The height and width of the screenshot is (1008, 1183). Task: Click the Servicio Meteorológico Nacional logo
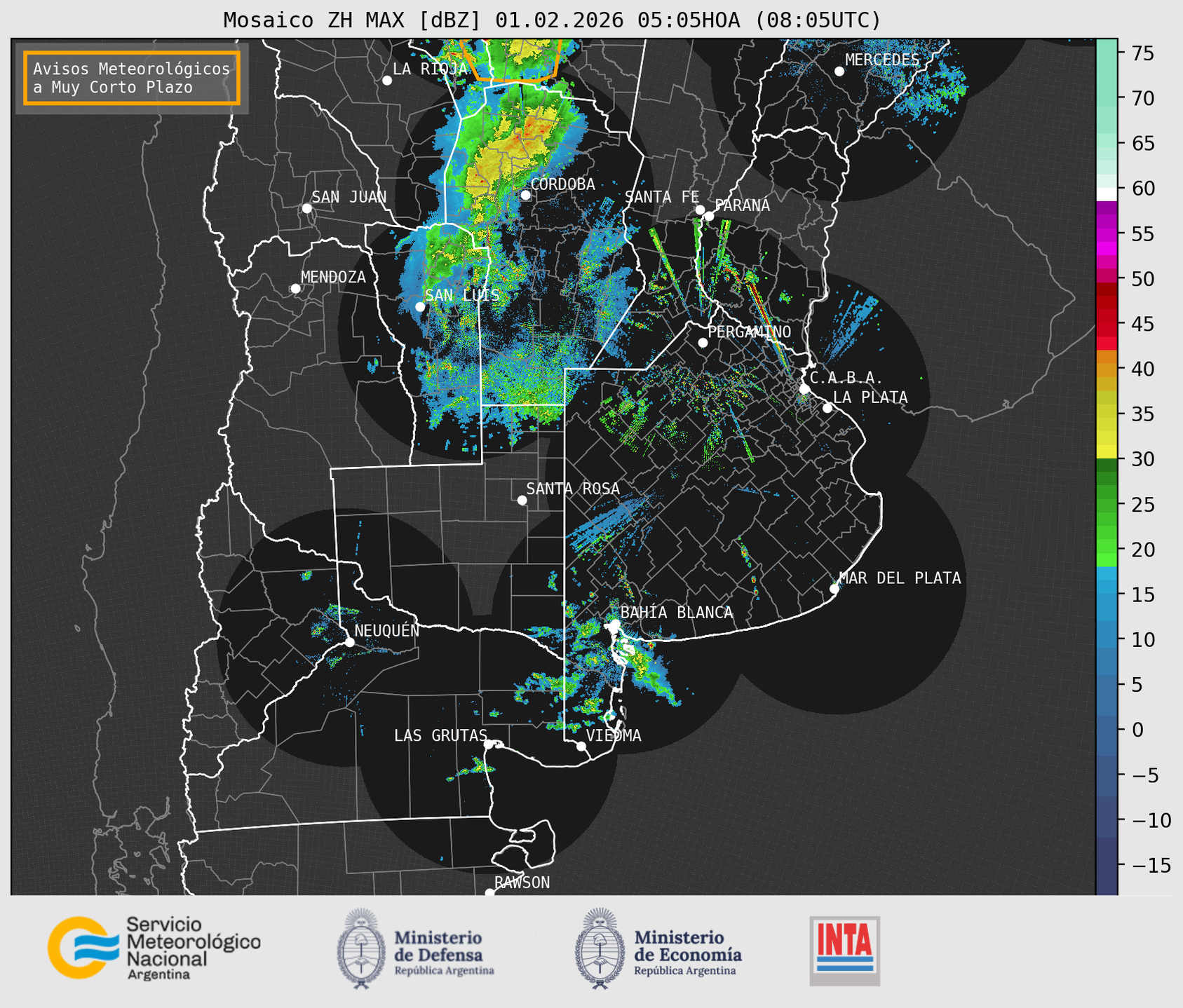point(154,948)
